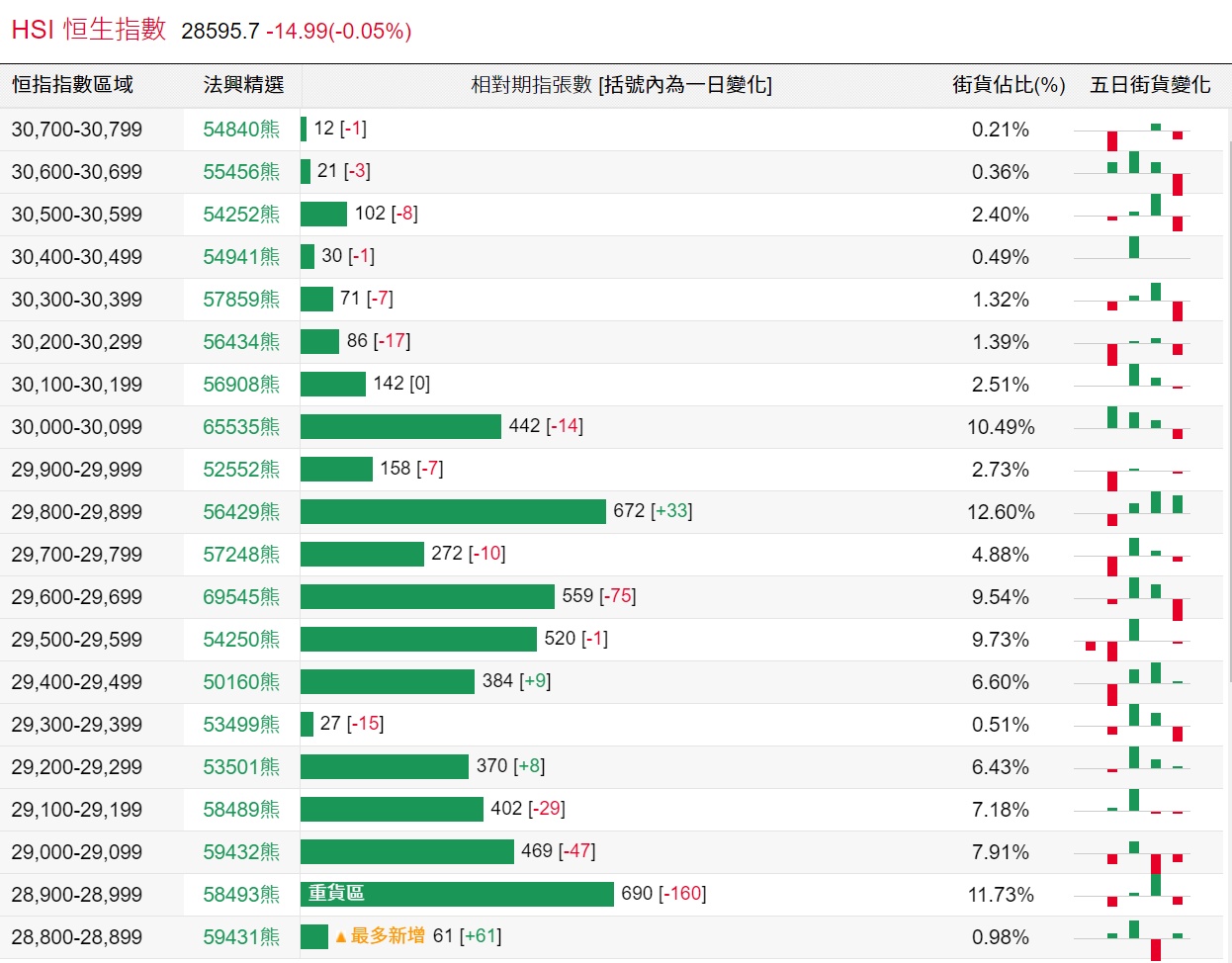Click the 672 [+33] green bar
The width and height of the screenshot is (1232, 963).
(453, 511)
